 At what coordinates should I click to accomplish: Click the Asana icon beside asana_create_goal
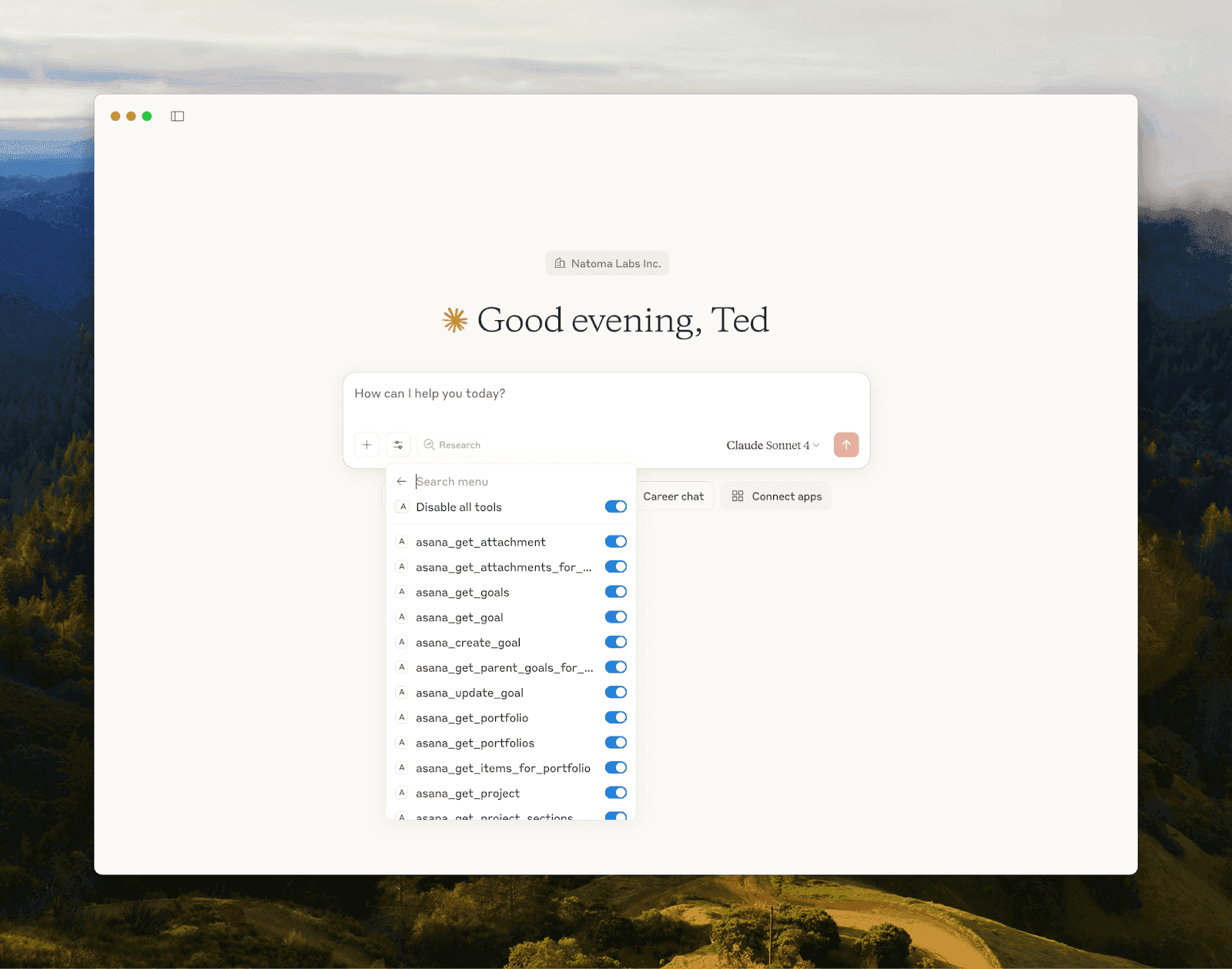(401, 642)
